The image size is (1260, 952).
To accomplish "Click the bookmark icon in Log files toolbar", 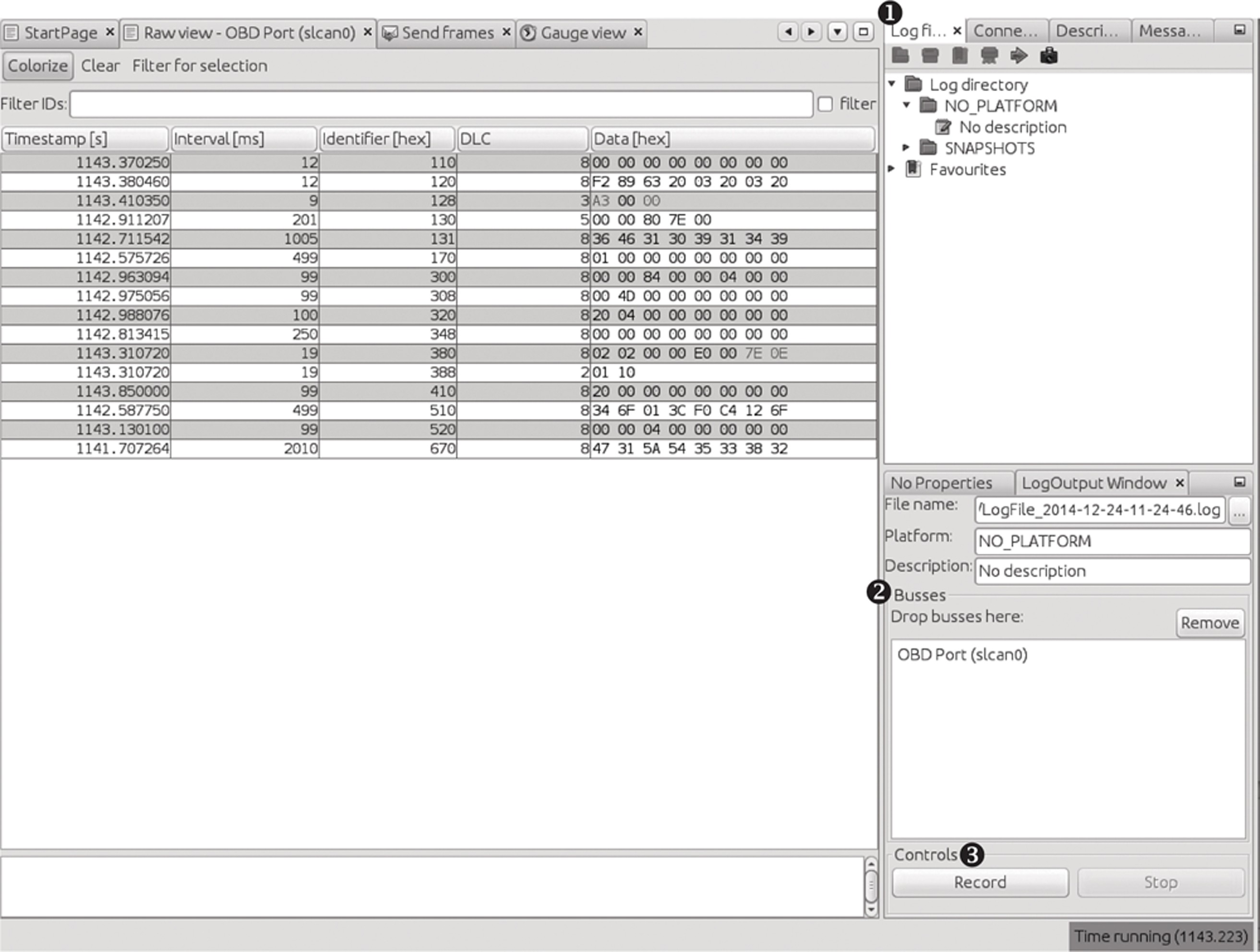I will [x=960, y=56].
